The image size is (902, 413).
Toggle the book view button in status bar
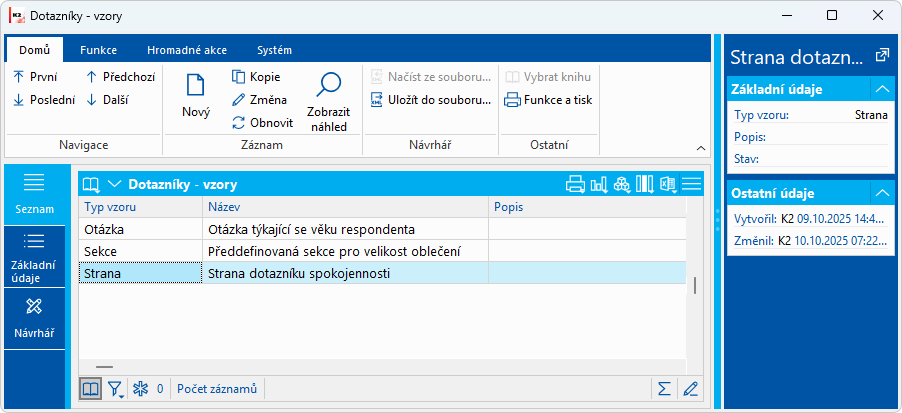click(x=90, y=388)
